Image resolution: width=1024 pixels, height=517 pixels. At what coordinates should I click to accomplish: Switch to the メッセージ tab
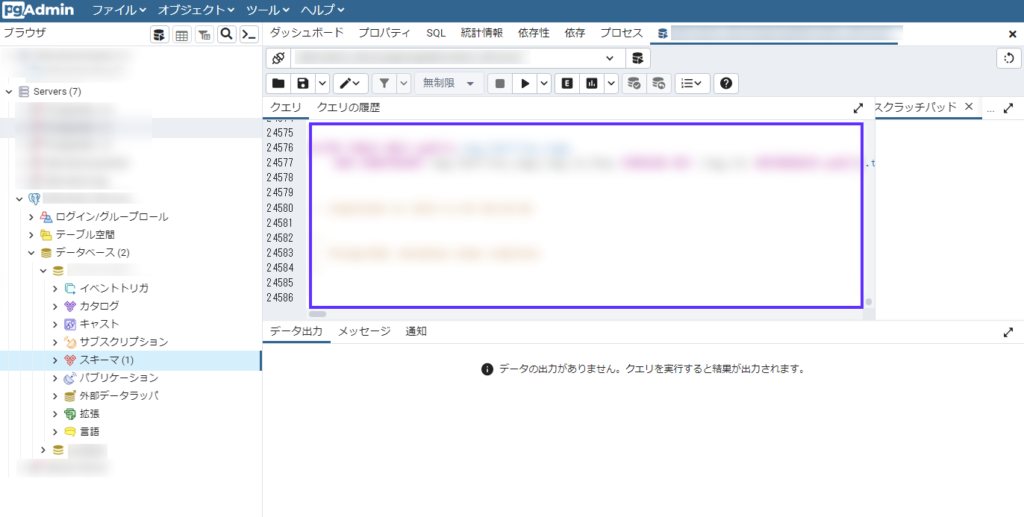click(x=364, y=332)
